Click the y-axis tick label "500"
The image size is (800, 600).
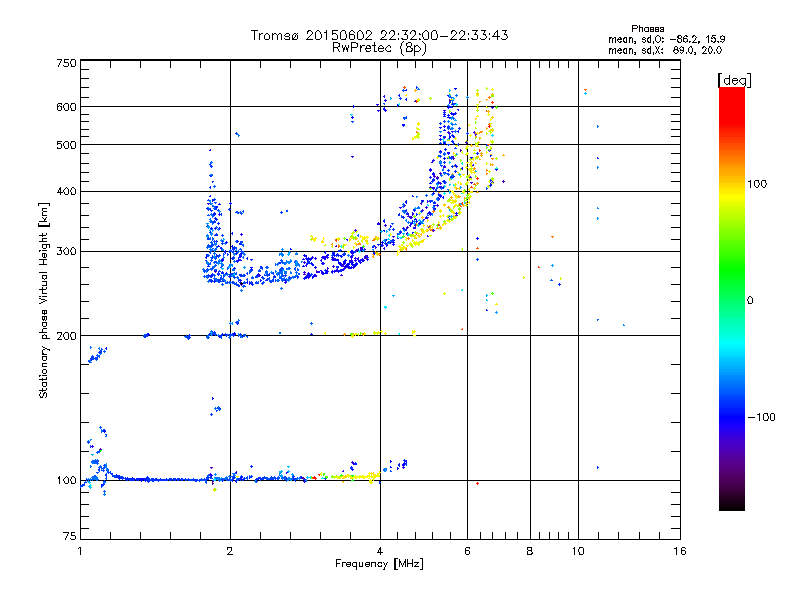(66, 145)
